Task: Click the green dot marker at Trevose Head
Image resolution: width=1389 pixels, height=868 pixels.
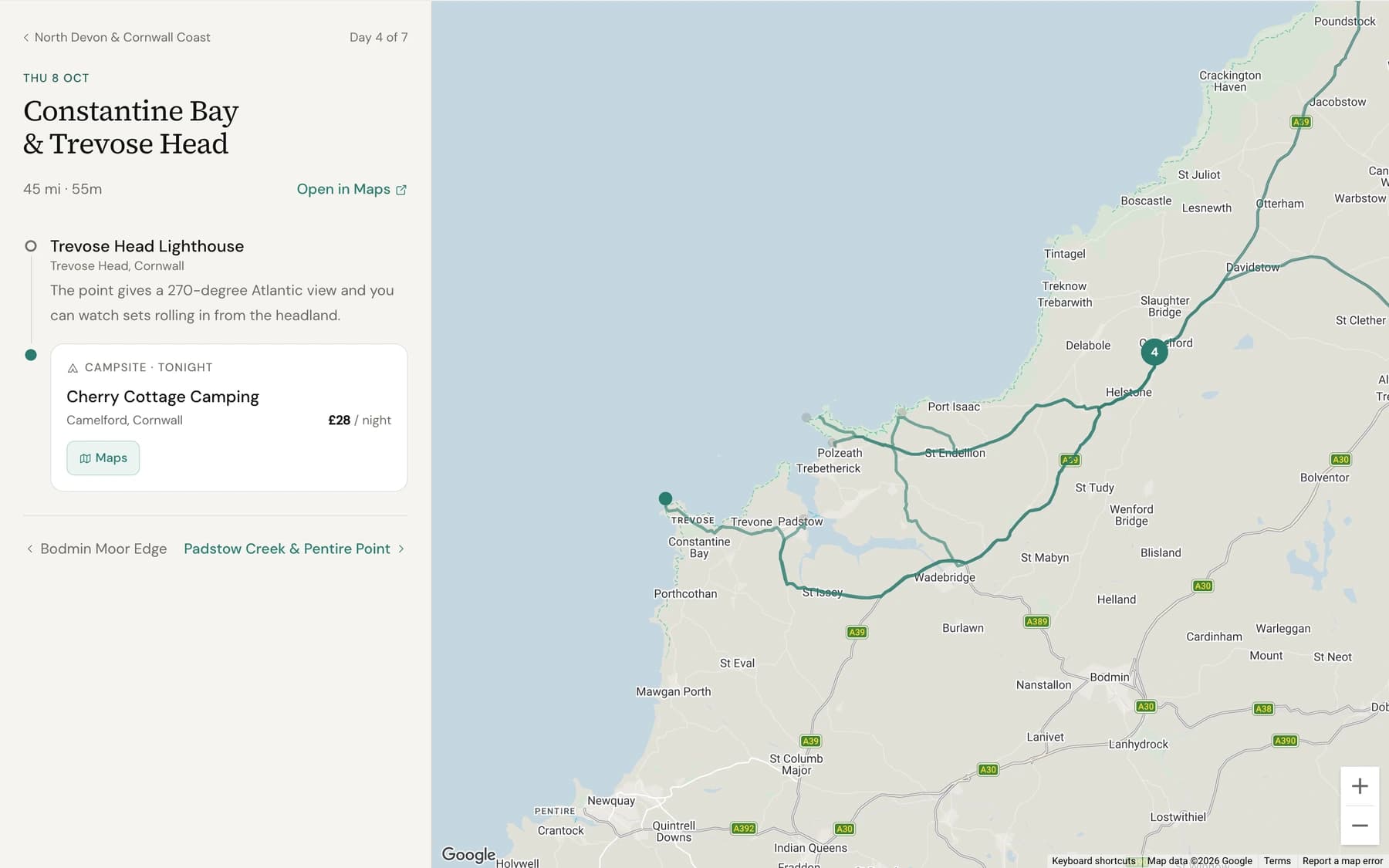Action: click(x=665, y=498)
